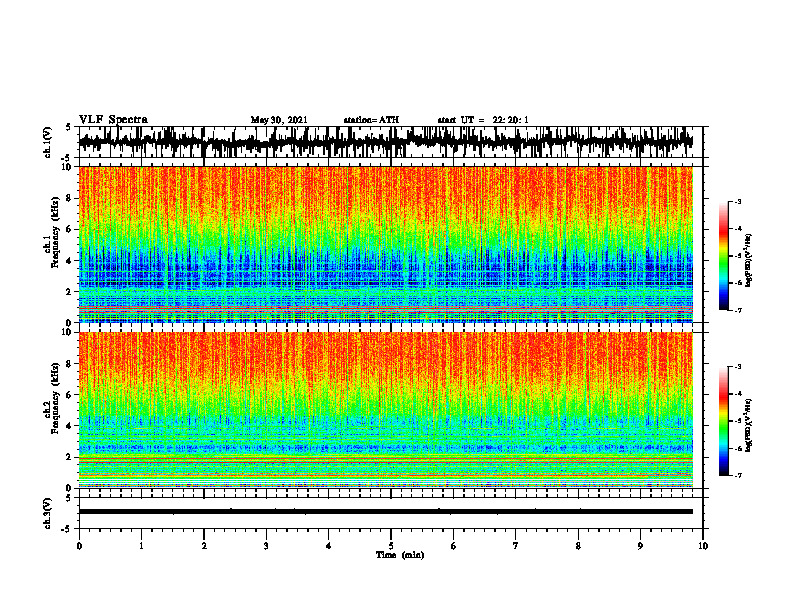Viewport: 792px width, 612px height.
Task: Click the "Time (min)" axis title
Action: point(400,555)
